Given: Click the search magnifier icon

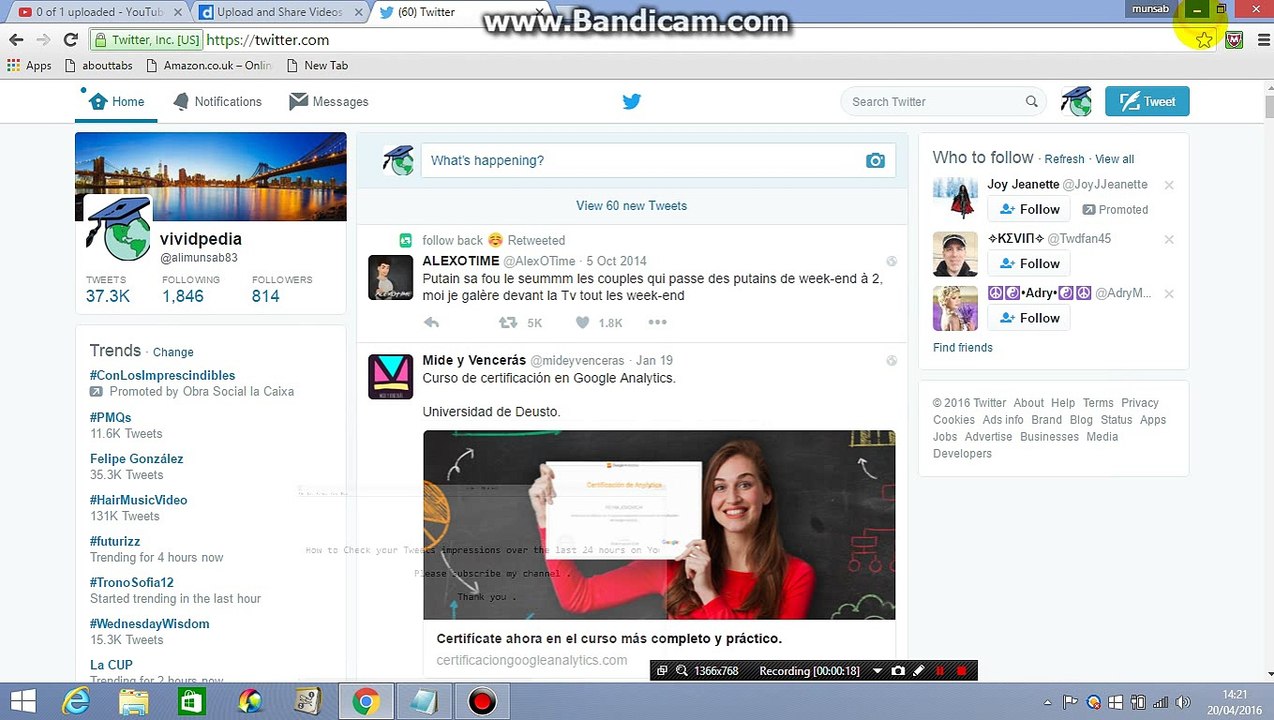Looking at the screenshot, I should [x=1031, y=102].
